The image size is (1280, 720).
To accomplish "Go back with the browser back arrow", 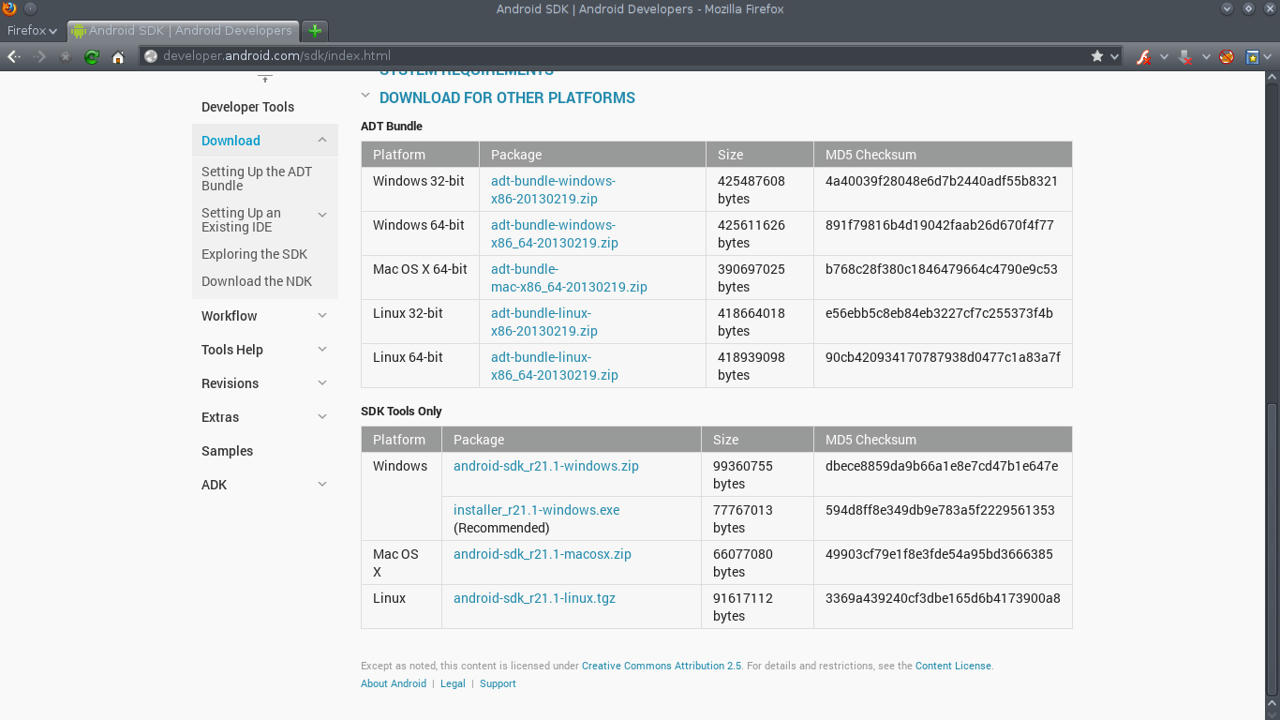I will (x=13, y=57).
